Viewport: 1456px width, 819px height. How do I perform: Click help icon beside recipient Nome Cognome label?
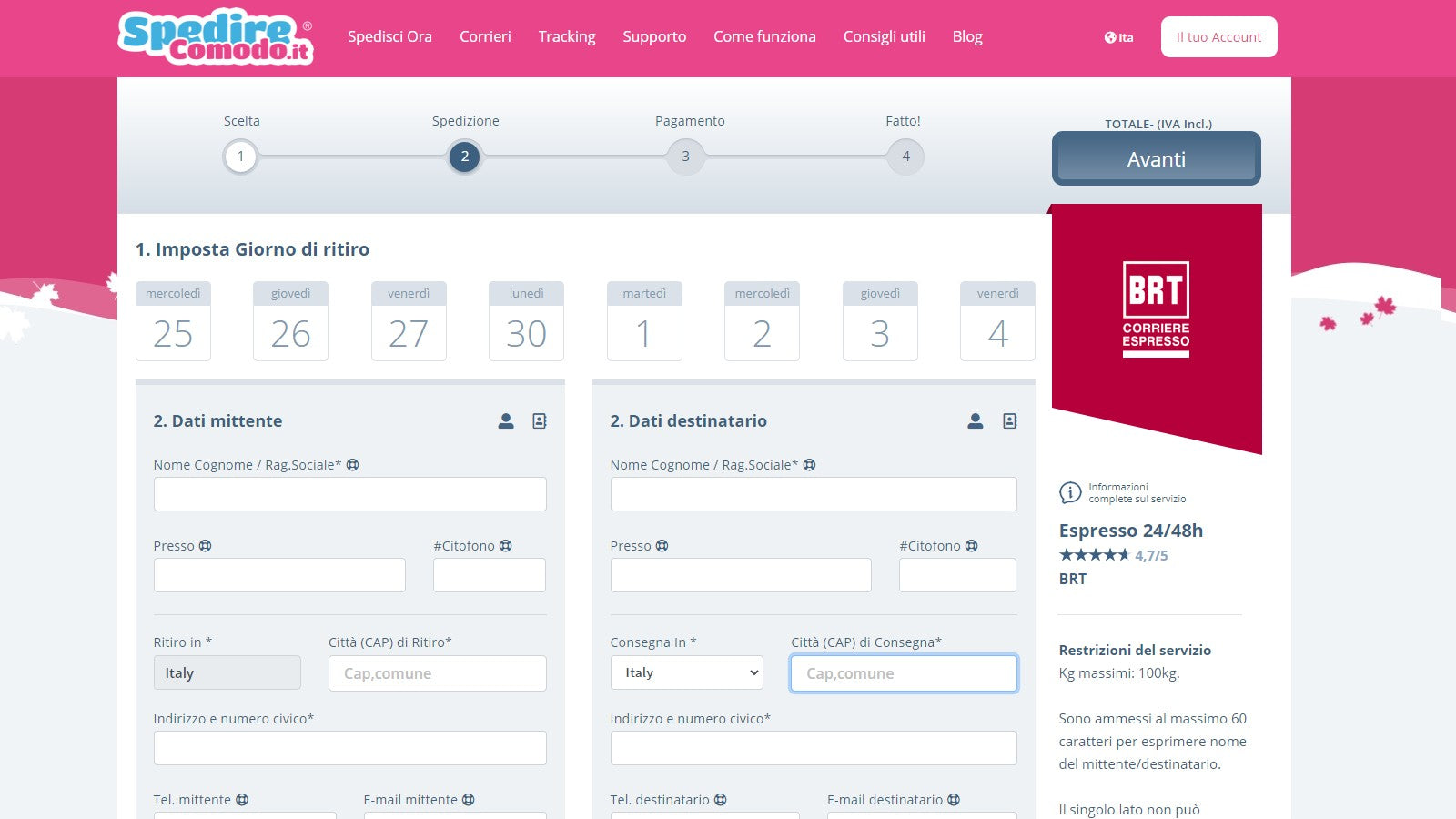pos(810,465)
